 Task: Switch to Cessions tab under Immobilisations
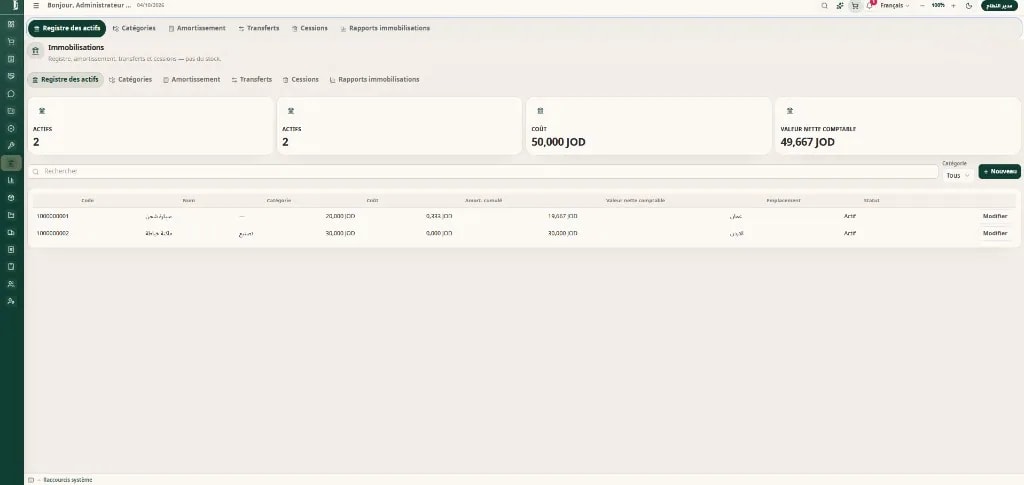300,80
